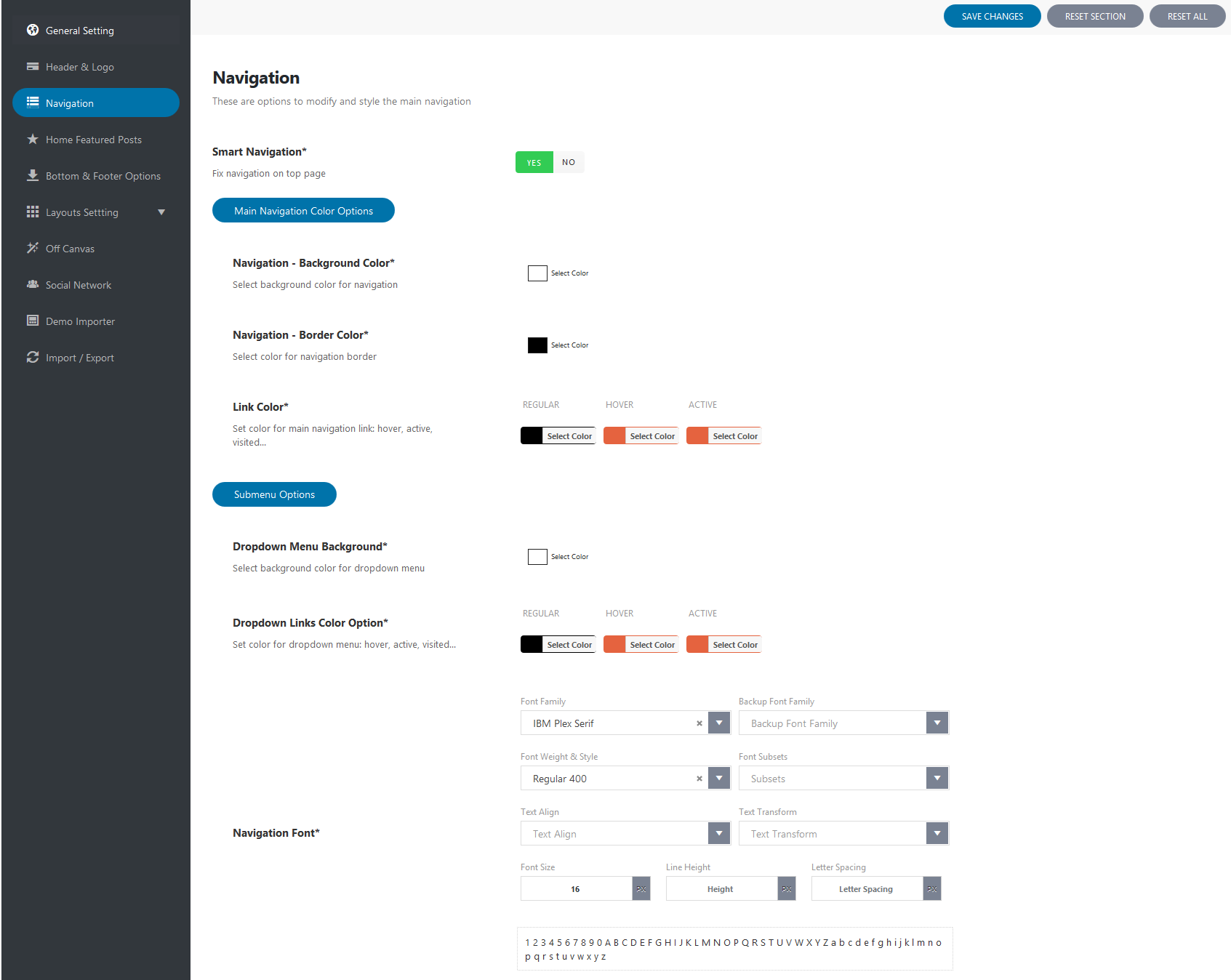Click the Reset Section button

coord(1095,16)
